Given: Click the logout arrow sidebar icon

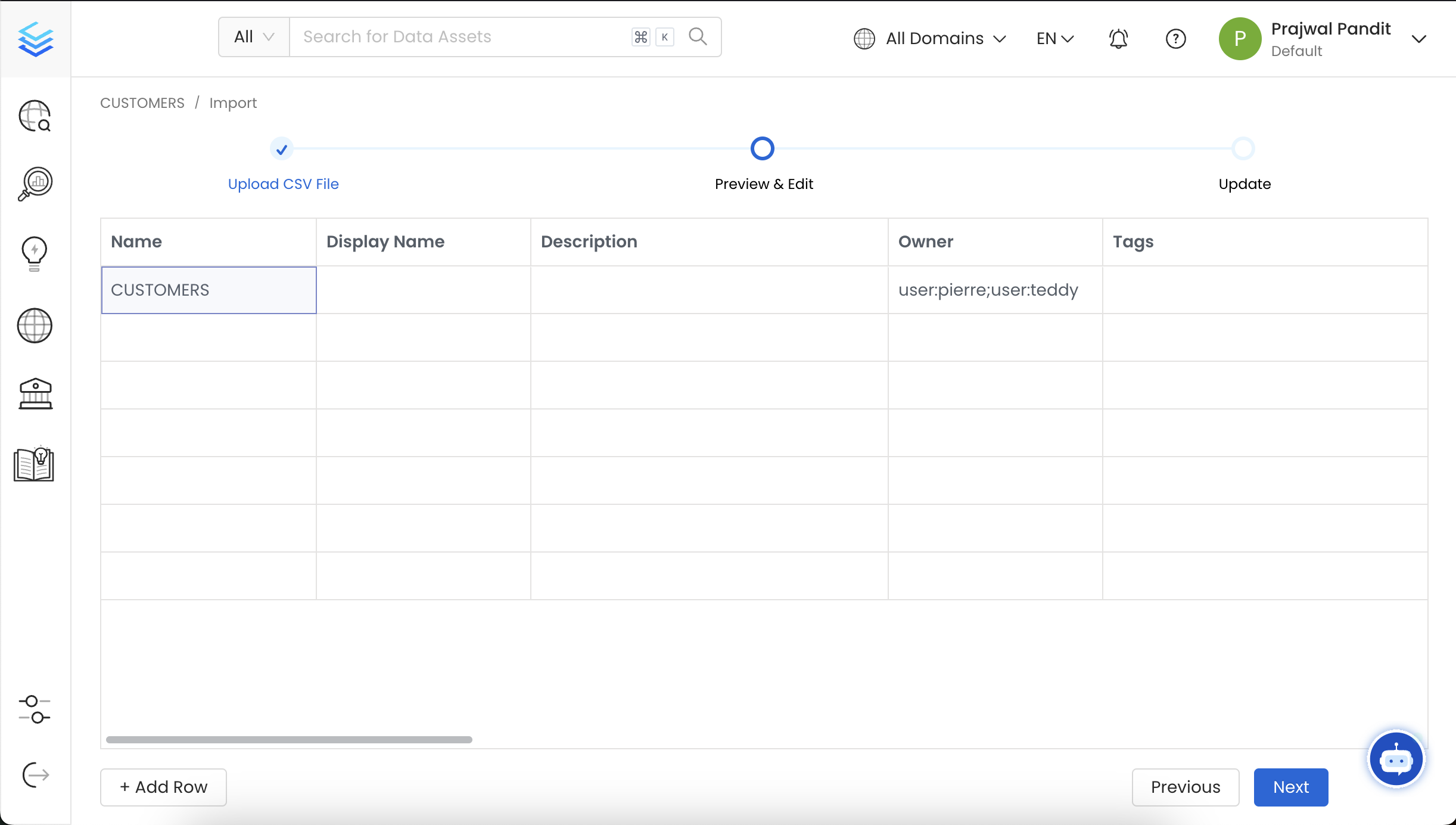Looking at the screenshot, I should tap(35, 775).
